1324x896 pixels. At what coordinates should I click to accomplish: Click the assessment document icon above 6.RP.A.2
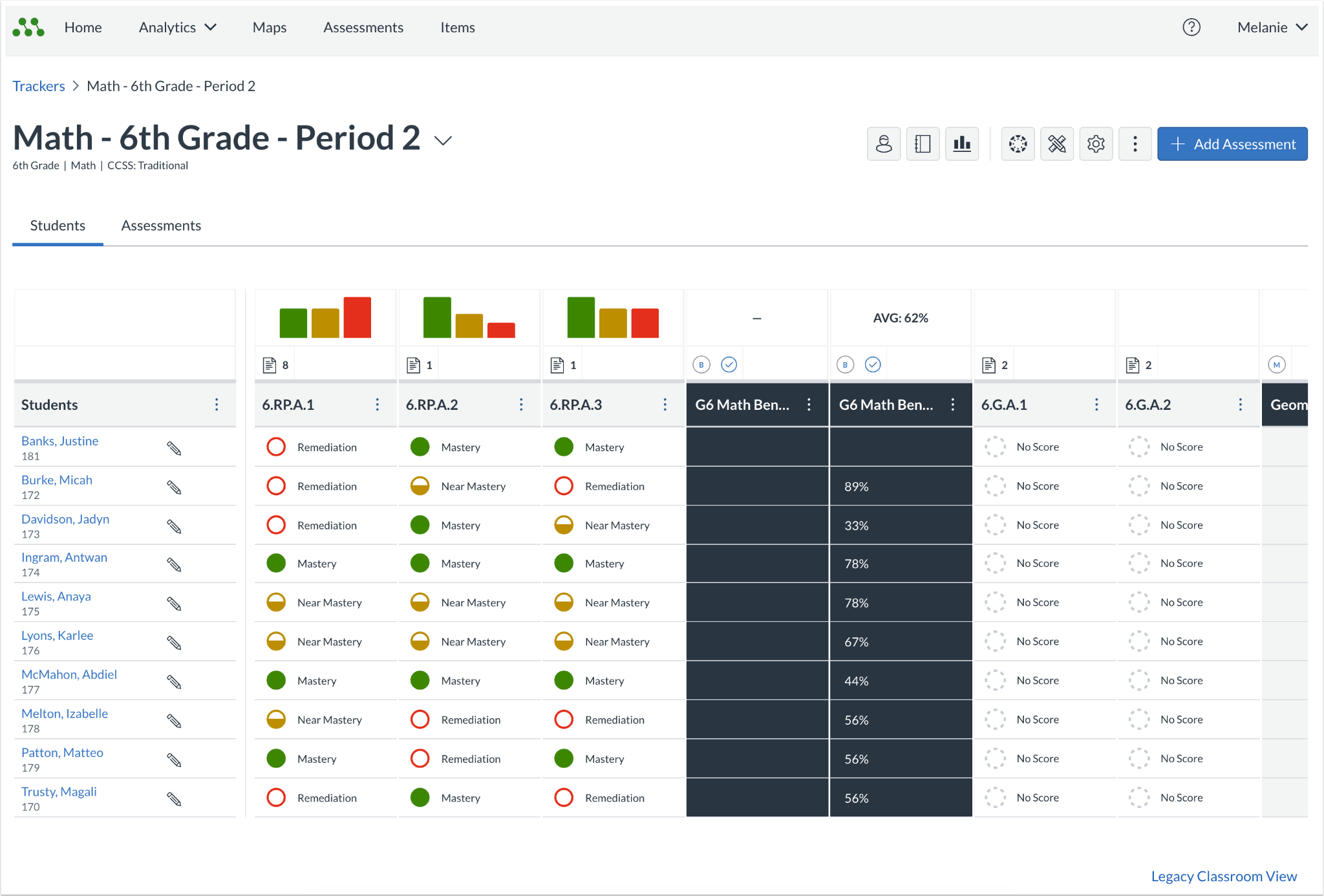[x=413, y=365]
